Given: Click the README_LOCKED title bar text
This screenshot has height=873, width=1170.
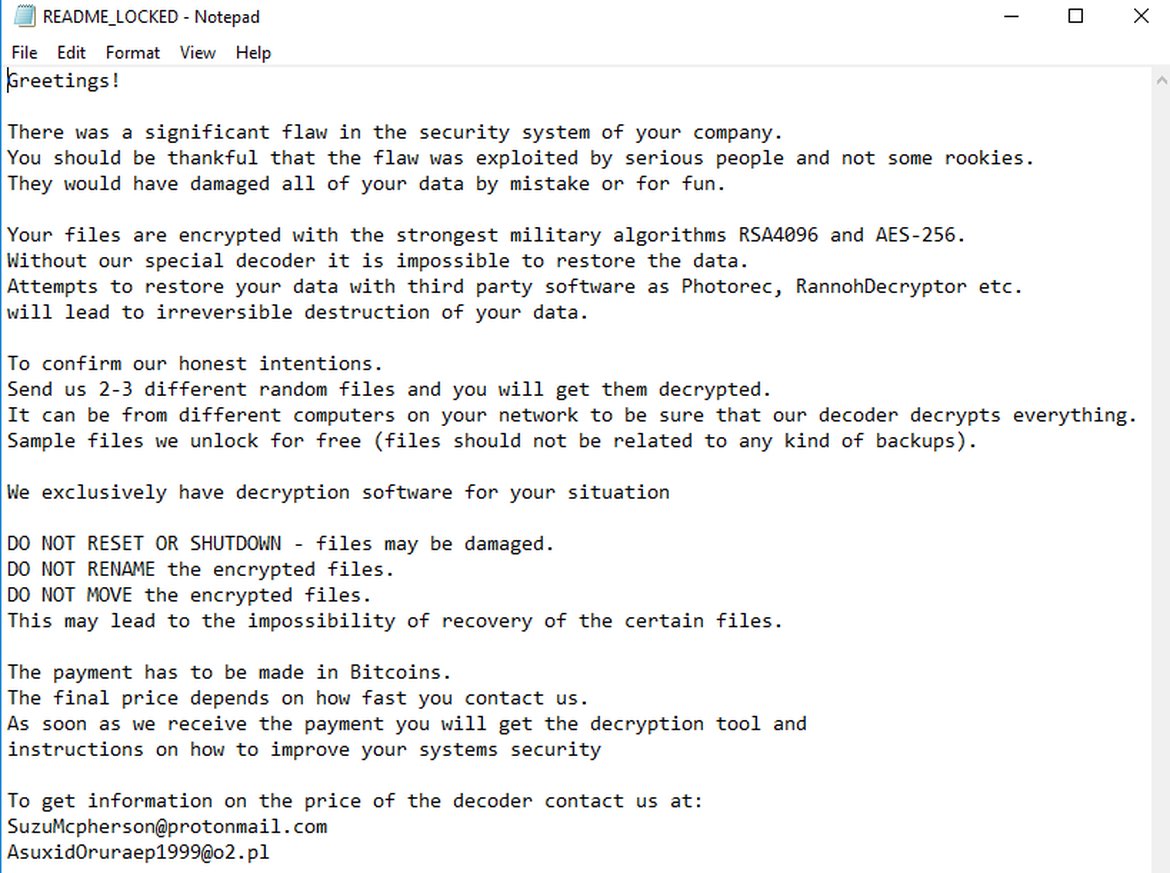Looking at the screenshot, I should [x=151, y=17].
